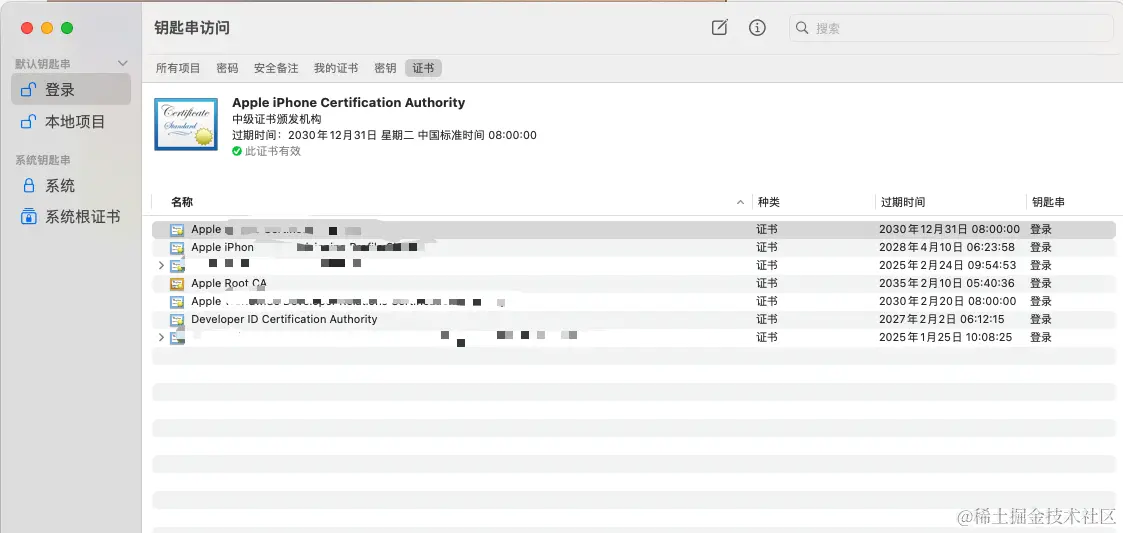Click the date 2025年2月24日 09:54:53 cell
The width and height of the screenshot is (1123, 533).
[948, 265]
